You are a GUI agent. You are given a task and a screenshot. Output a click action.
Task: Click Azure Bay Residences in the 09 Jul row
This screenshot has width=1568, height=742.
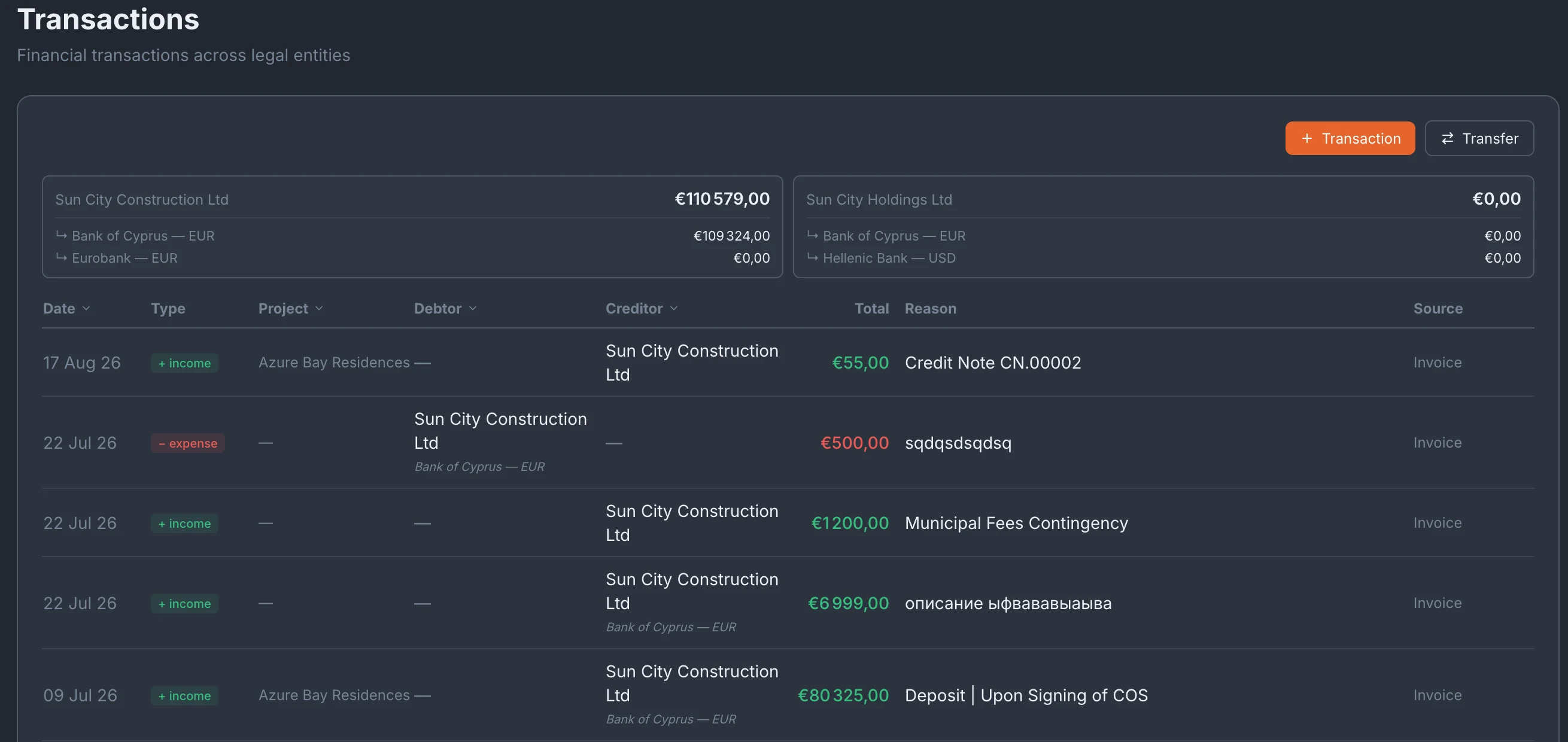click(333, 695)
